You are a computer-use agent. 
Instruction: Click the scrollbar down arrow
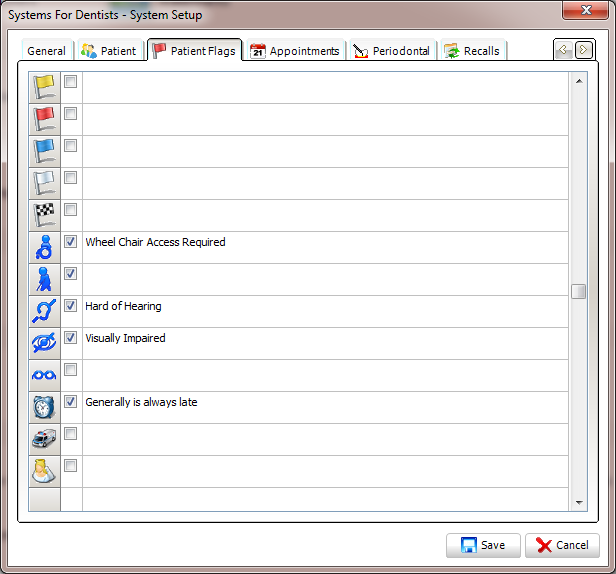click(579, 502)
